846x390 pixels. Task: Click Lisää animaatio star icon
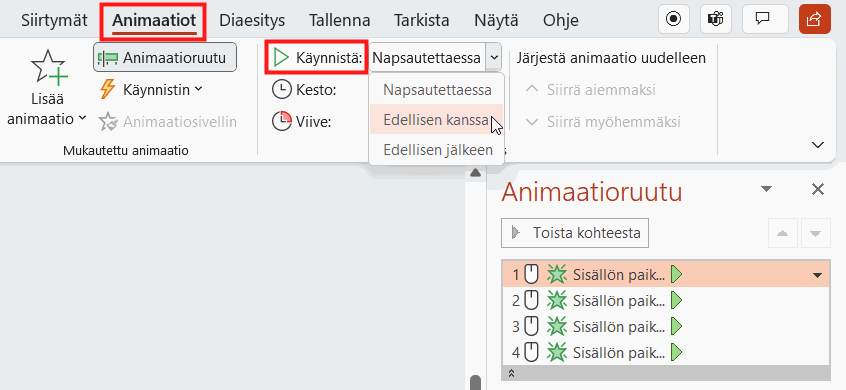click(49, 68)
